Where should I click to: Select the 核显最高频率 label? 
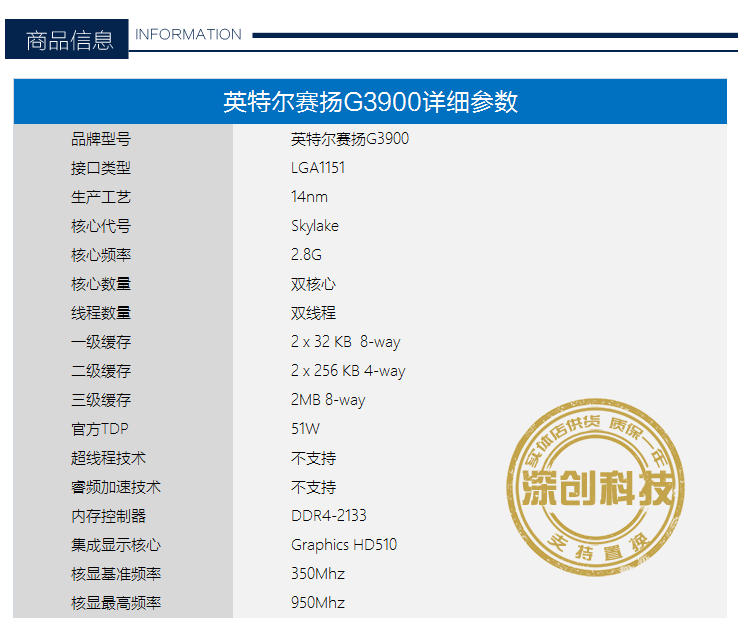point(116,603)
